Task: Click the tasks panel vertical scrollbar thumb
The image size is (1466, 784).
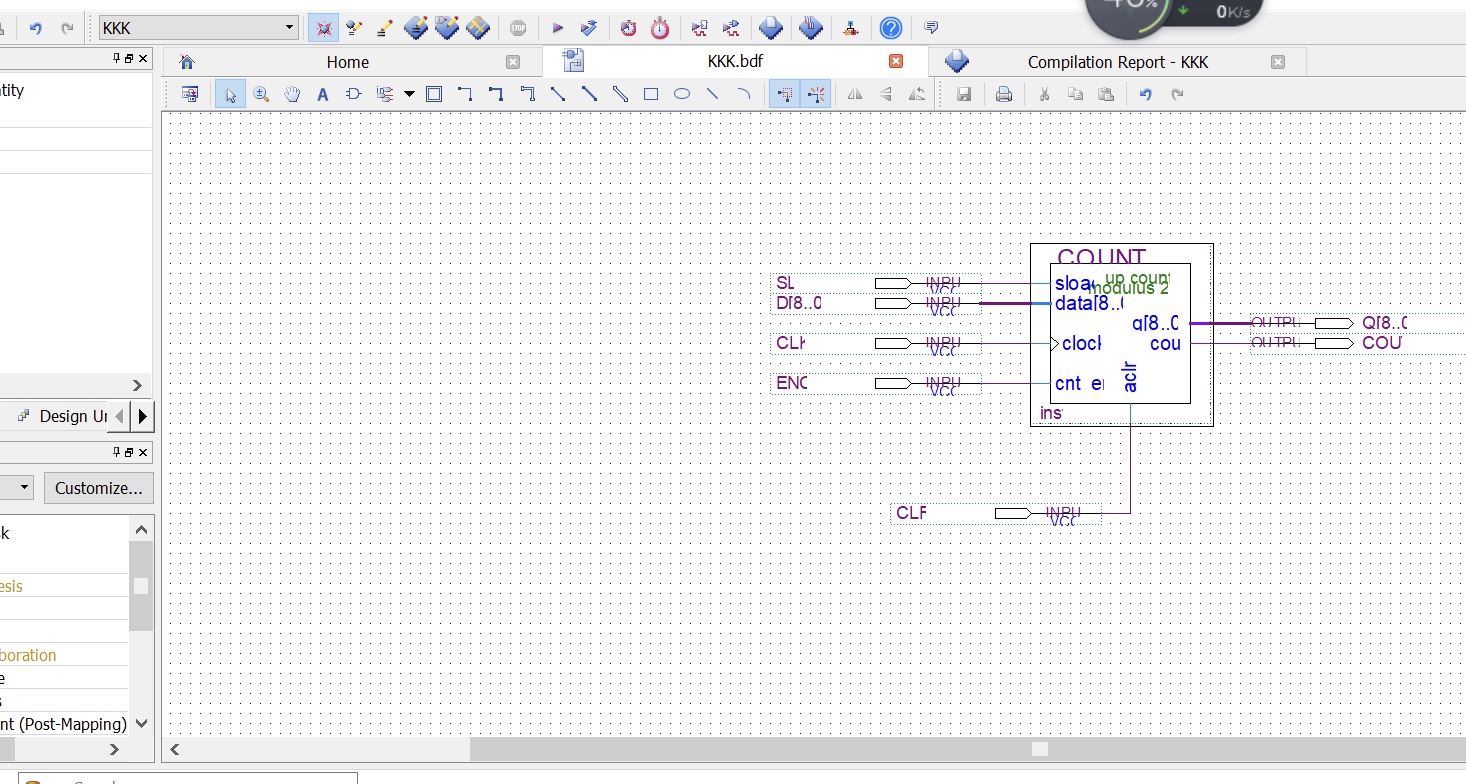Action: pos(141,586)
